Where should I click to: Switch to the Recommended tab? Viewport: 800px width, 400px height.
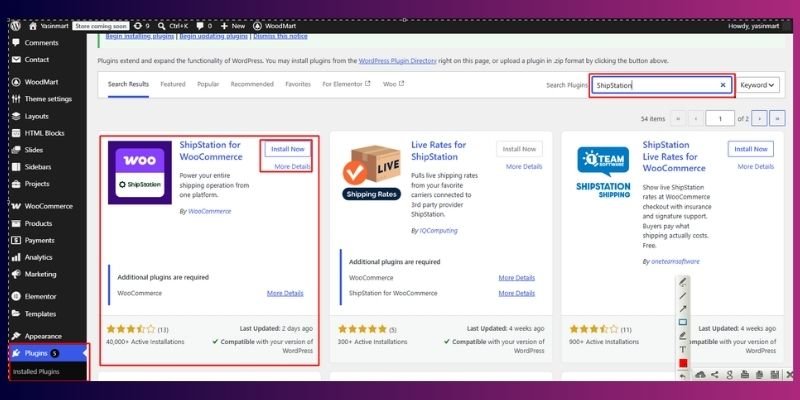pos(252,84)
